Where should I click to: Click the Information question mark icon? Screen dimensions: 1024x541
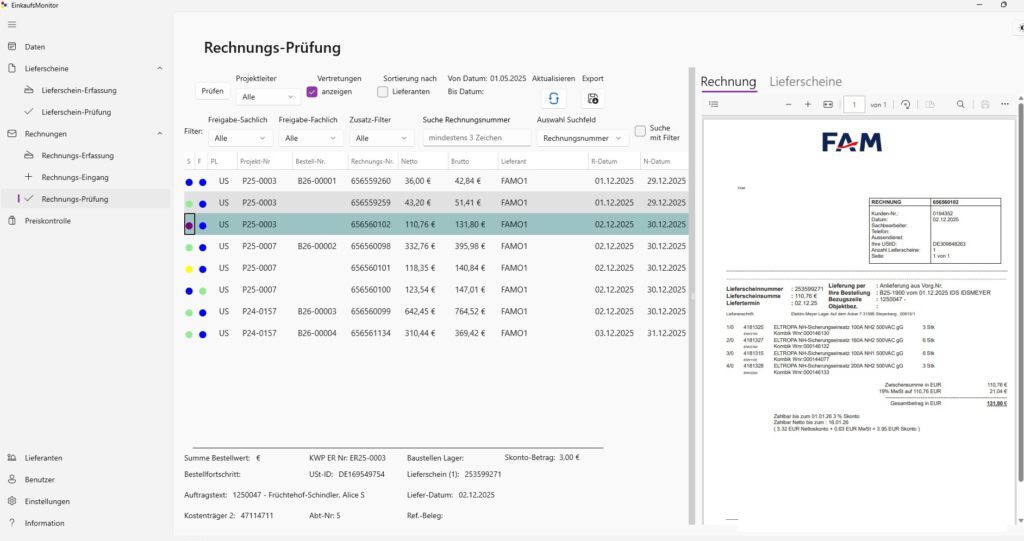click(x=12, y=523)
